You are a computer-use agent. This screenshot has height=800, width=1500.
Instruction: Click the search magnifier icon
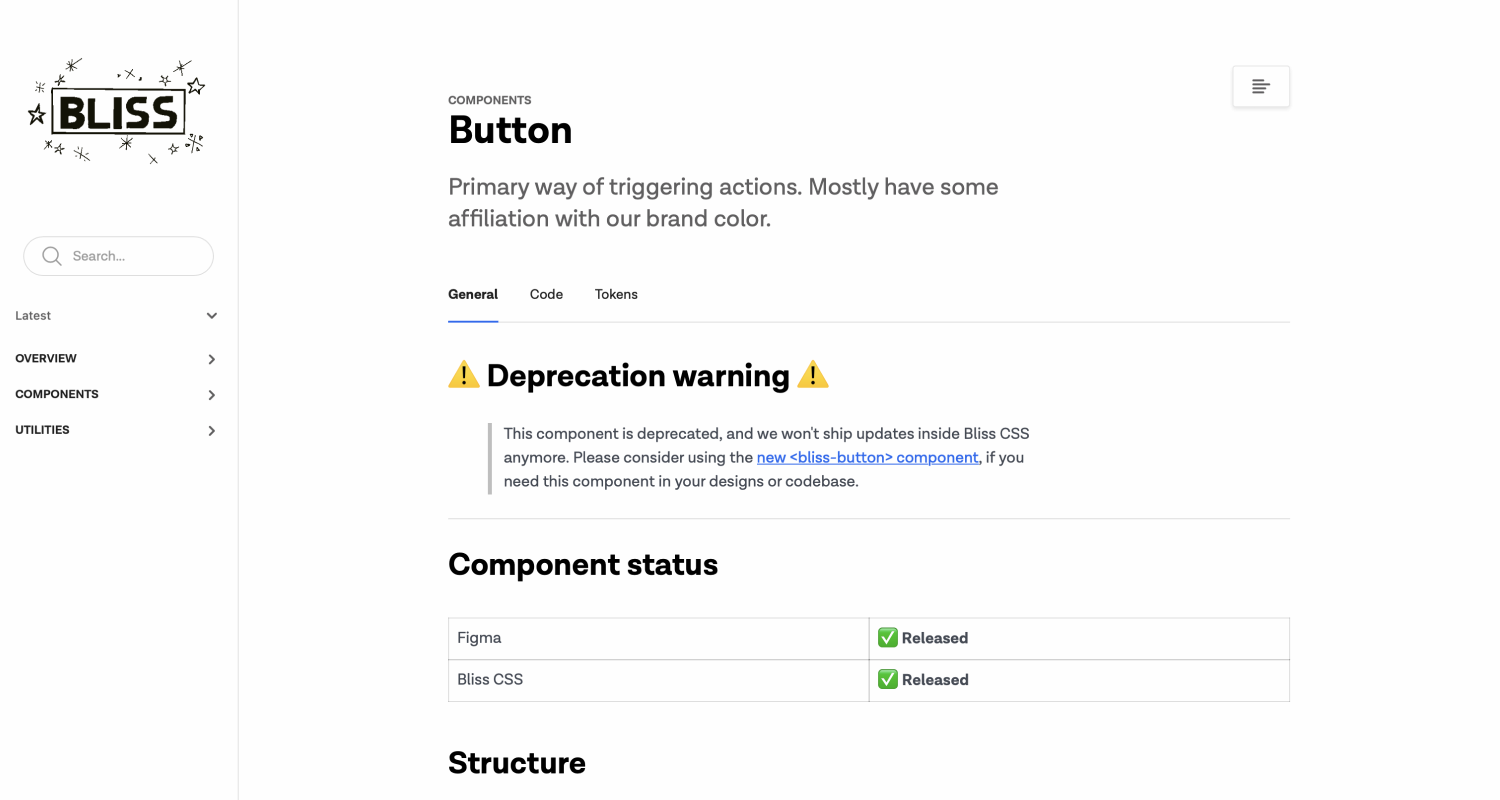52,256
